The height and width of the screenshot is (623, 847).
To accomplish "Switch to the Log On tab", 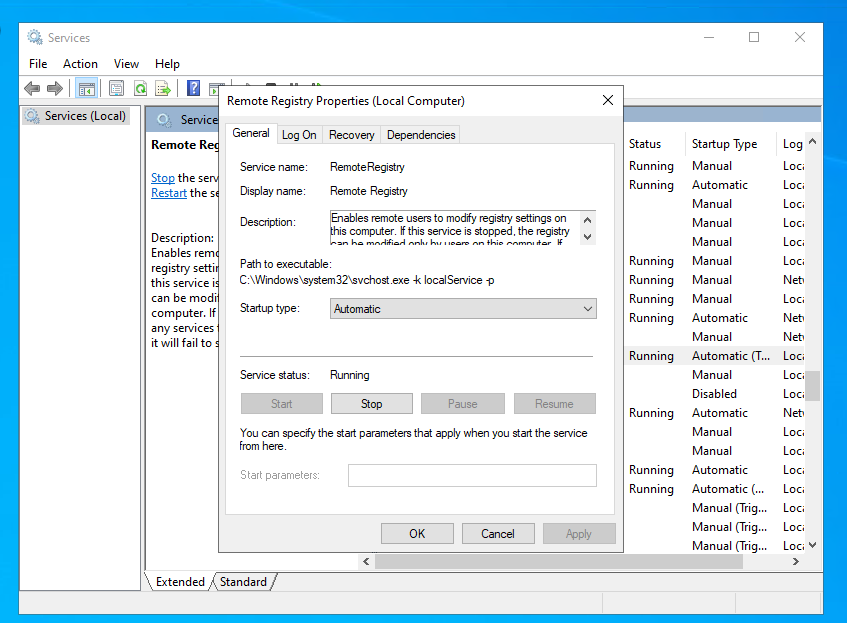I will (299, 135).
